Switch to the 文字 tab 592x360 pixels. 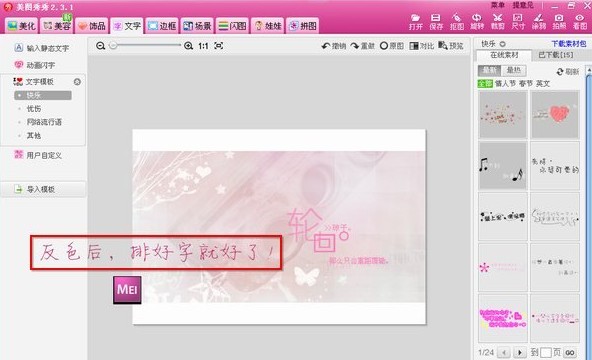[127, 26]
